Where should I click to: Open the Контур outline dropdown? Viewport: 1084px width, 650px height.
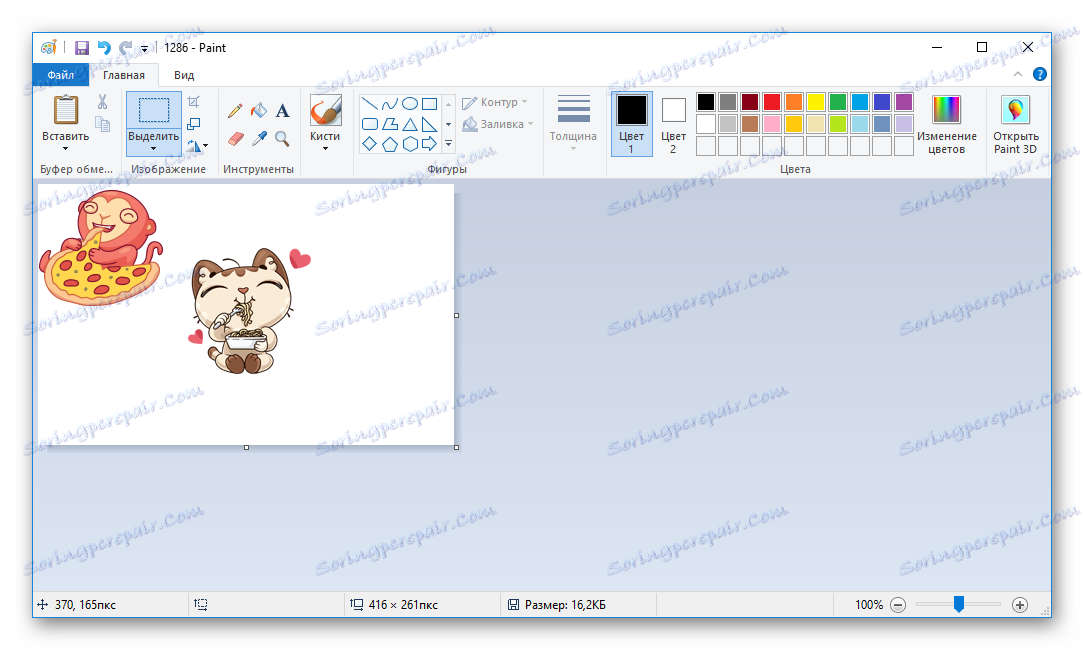tap(494, 102)
